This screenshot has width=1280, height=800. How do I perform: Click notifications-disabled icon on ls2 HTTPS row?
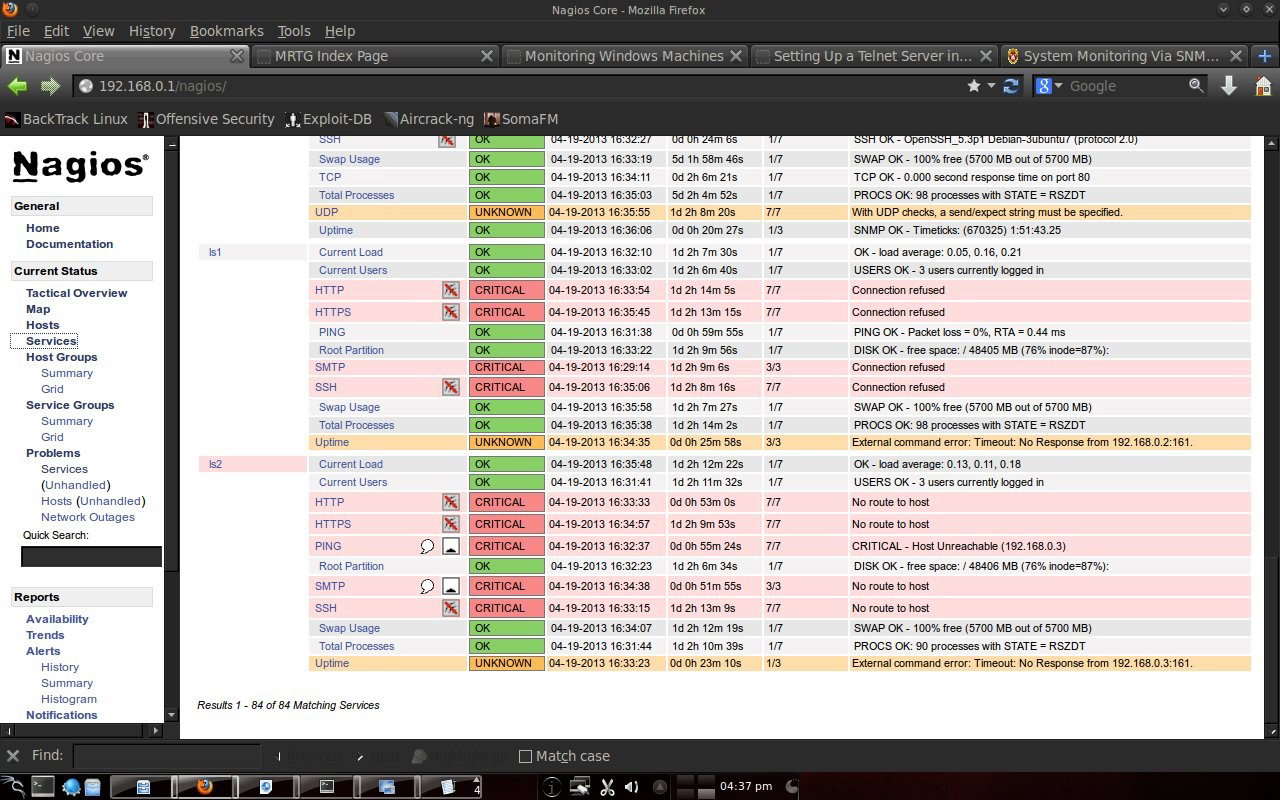pyautogui.click(x=451, y=524)
